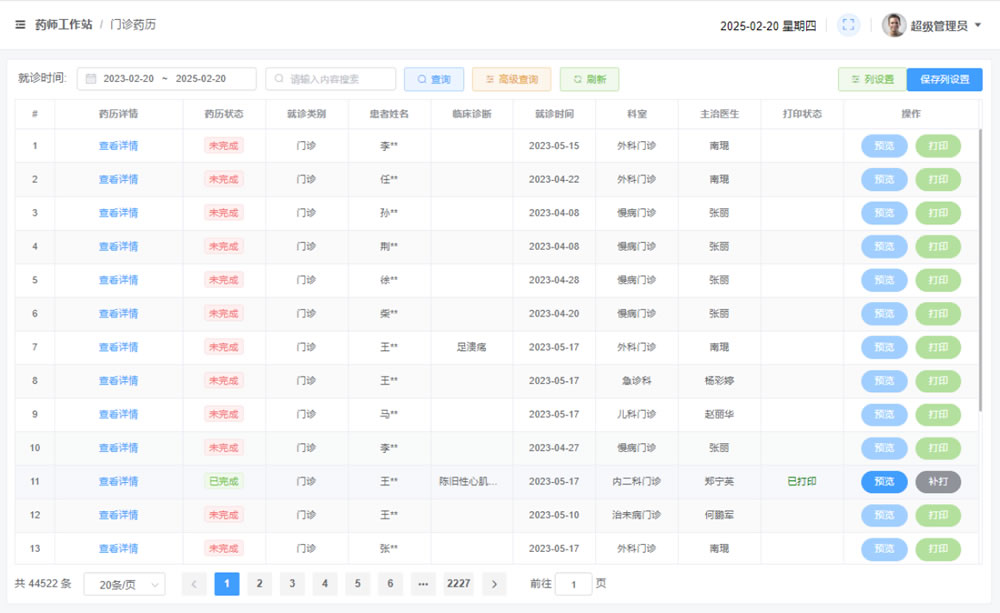This screenshot has height=613, width=1000.
Task: Click the 已打印 print status cell
Action: 802,482
